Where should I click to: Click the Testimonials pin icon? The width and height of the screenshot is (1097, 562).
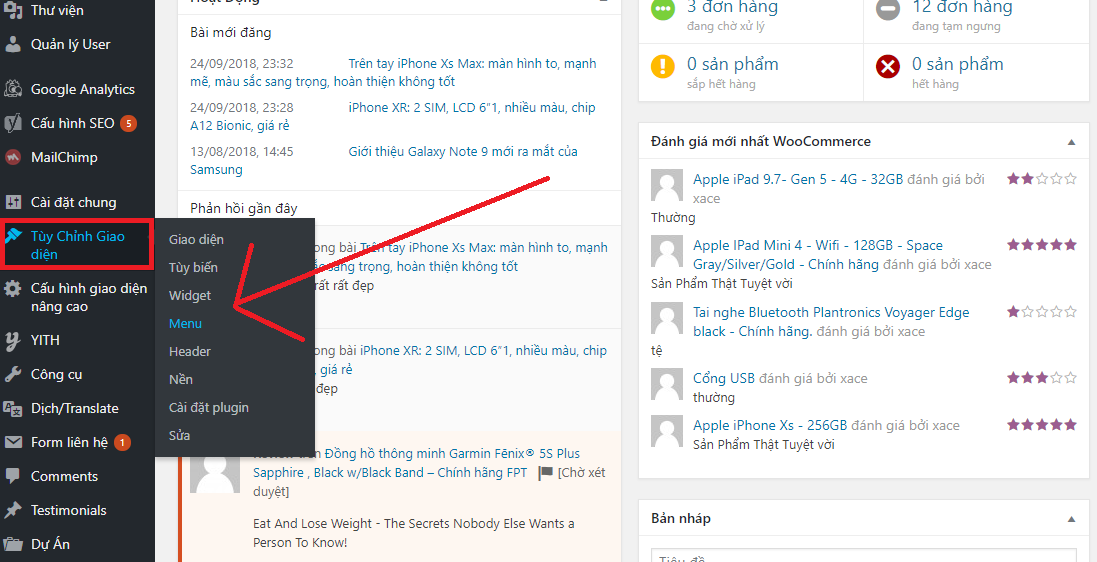pos(13,510)
